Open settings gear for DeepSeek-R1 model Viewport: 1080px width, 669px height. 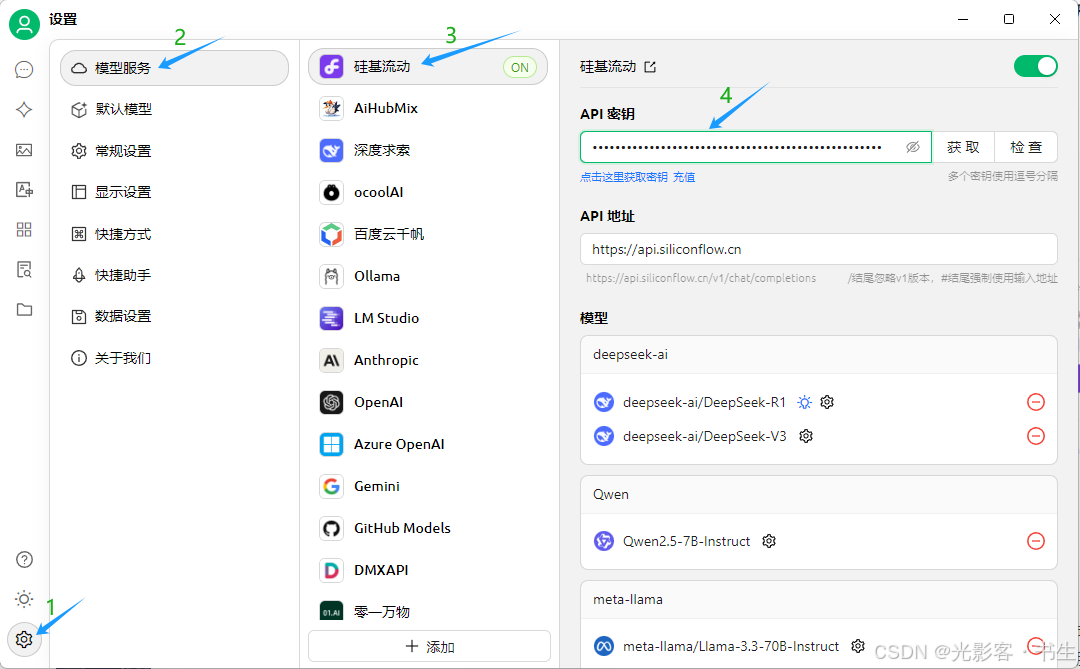pyautogui.click(x=827, y=402)
